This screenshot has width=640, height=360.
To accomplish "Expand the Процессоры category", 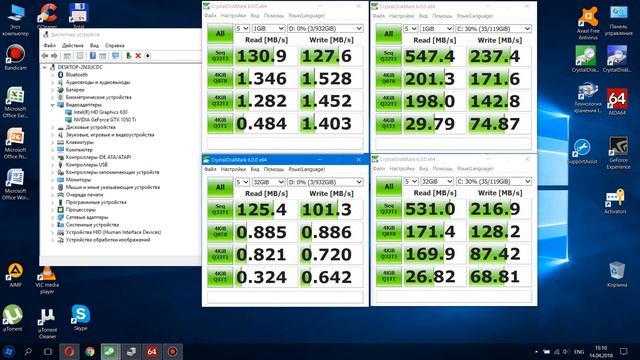I will [53, 209].
